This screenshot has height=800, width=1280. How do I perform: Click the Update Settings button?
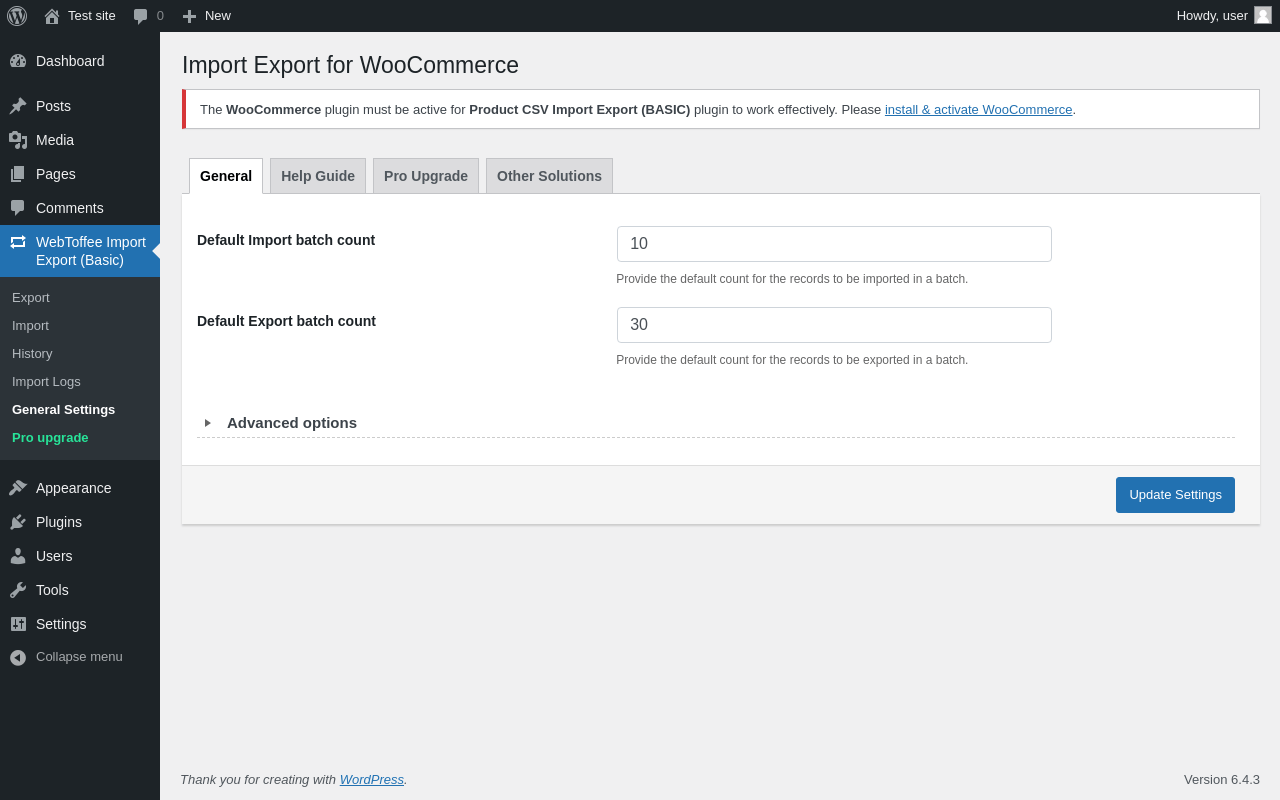click(1175, 495)
